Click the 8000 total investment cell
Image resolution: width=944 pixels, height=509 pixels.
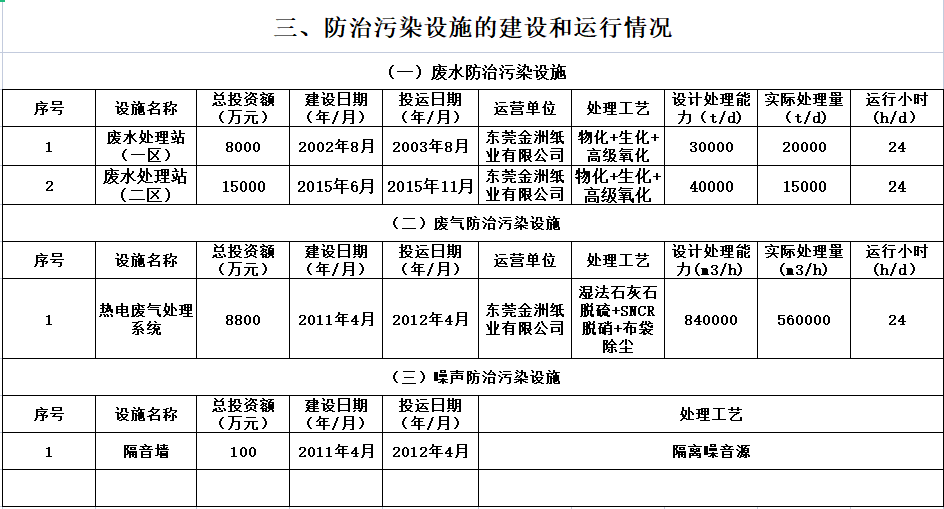pyautogui.click(x=243, y=147)
